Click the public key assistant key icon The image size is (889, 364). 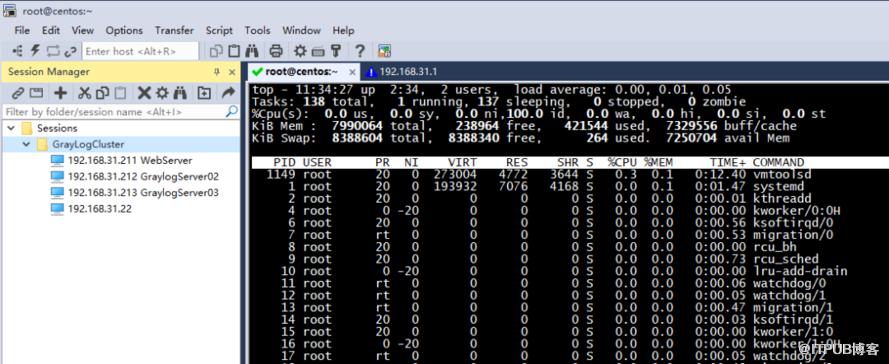click(336, 51)
